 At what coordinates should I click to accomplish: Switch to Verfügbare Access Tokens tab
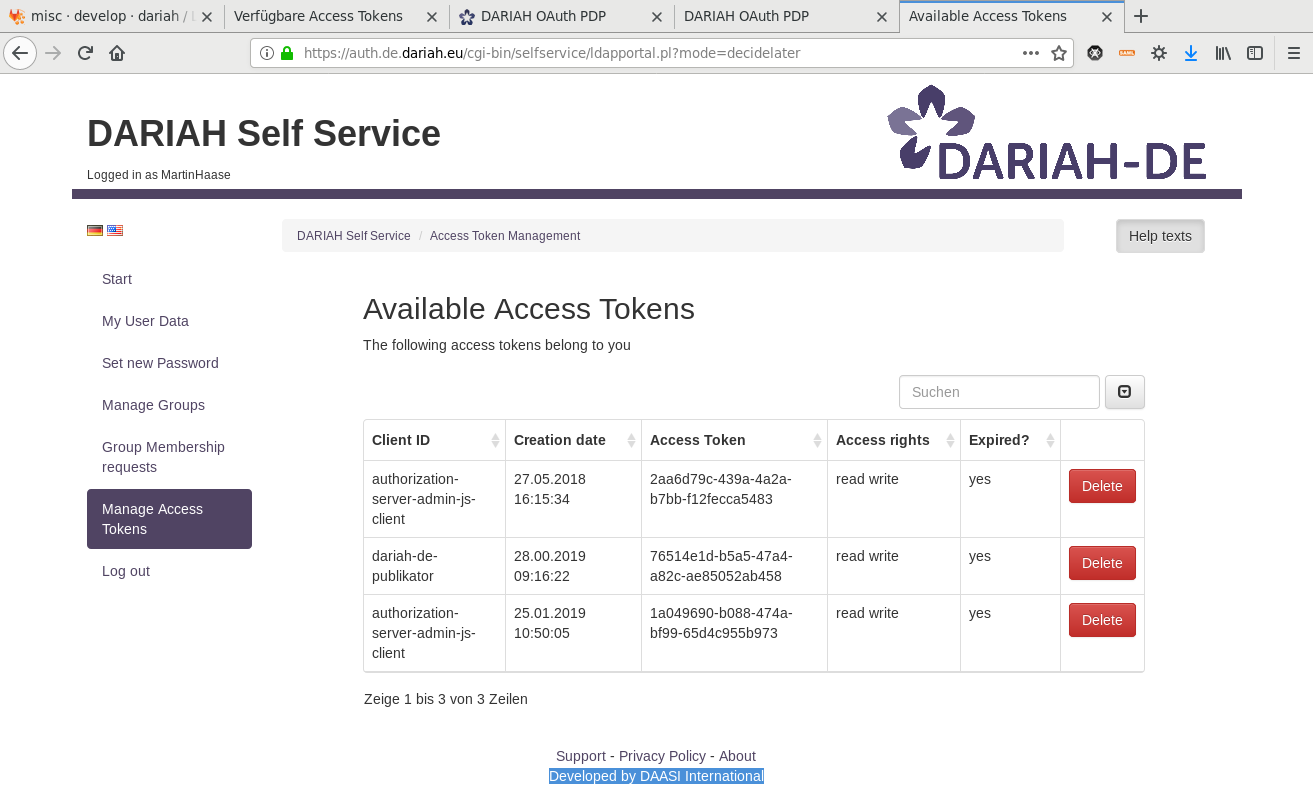(x=335, y=16)
